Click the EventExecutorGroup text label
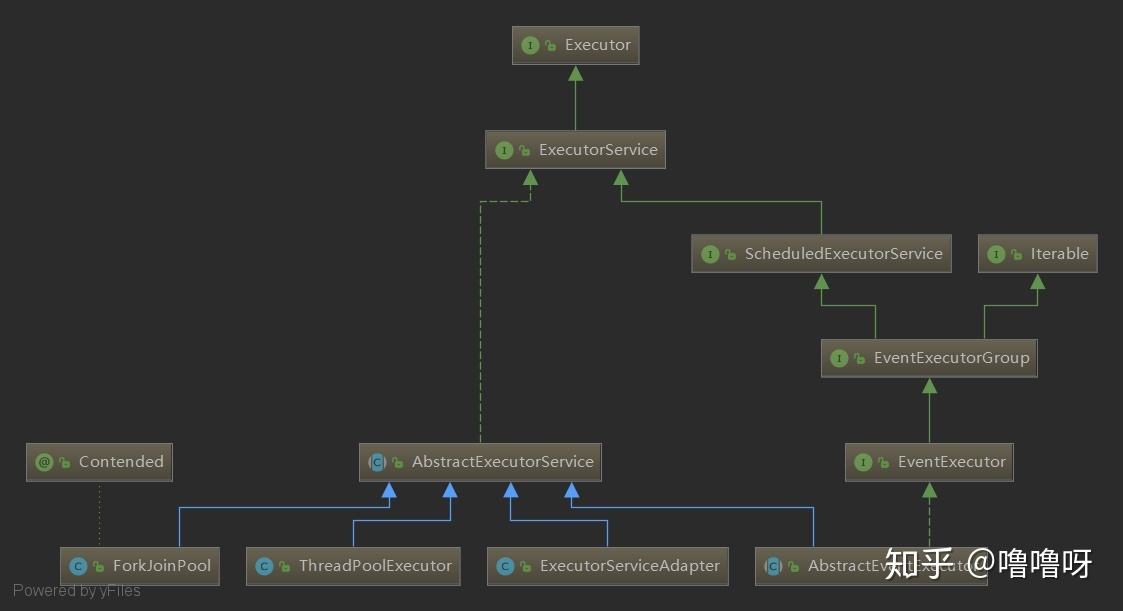 point(951,357)
